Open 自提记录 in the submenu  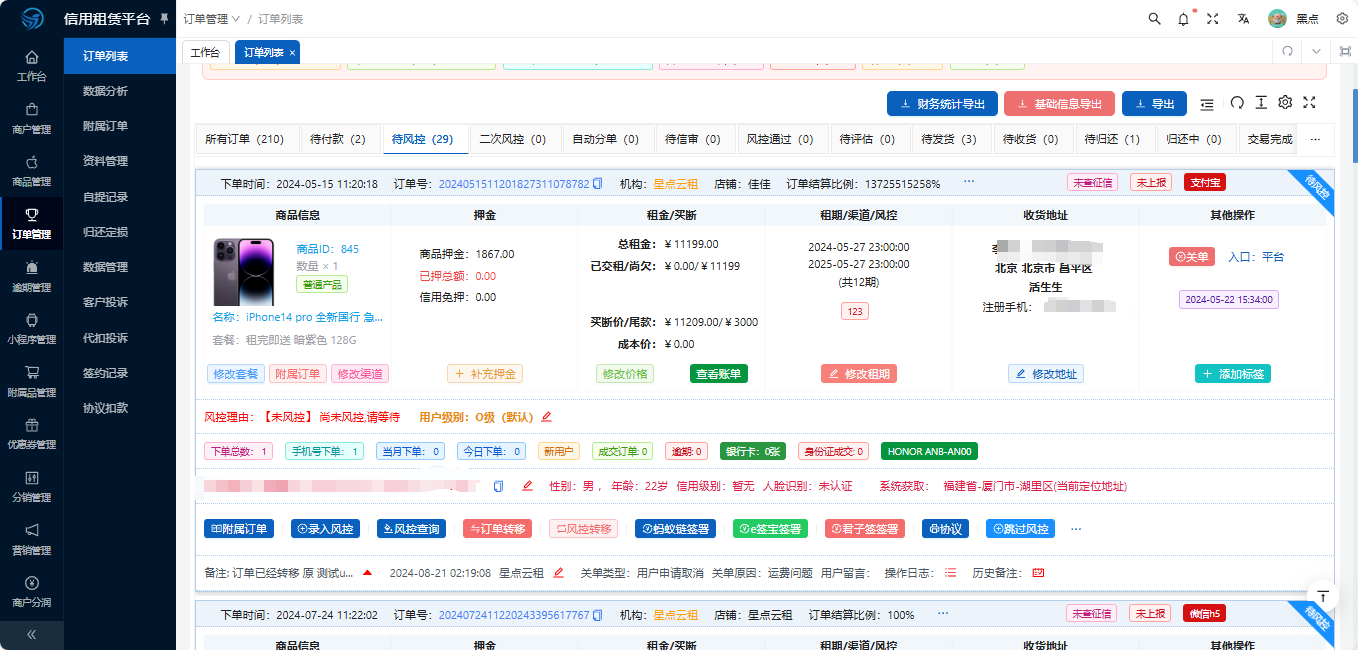click(106, 197)
